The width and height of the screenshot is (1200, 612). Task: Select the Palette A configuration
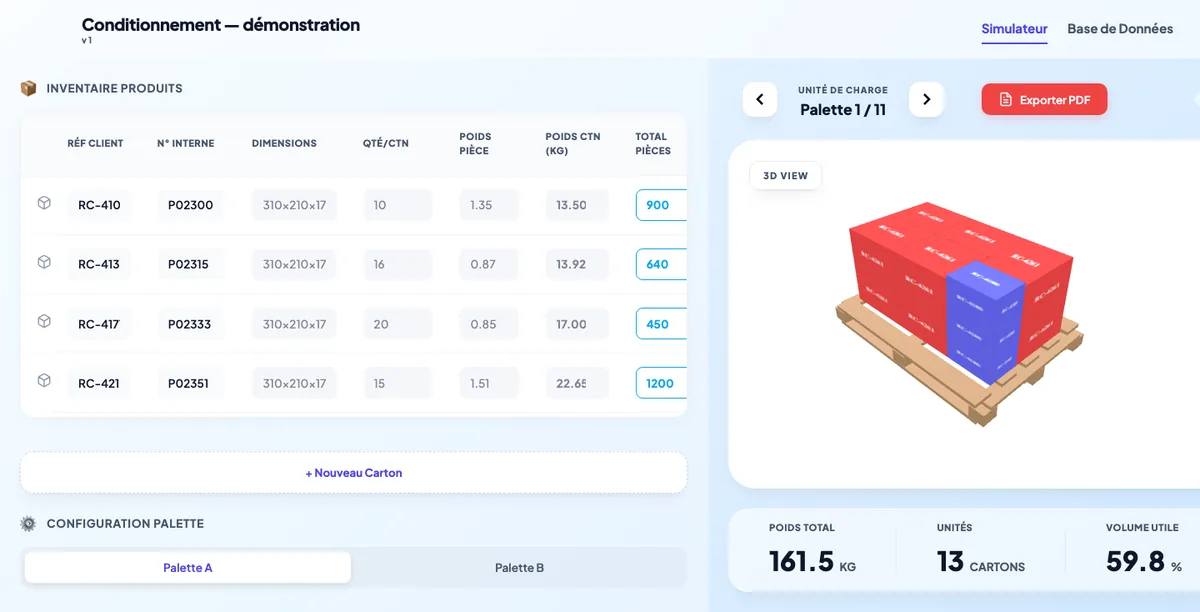188,568
